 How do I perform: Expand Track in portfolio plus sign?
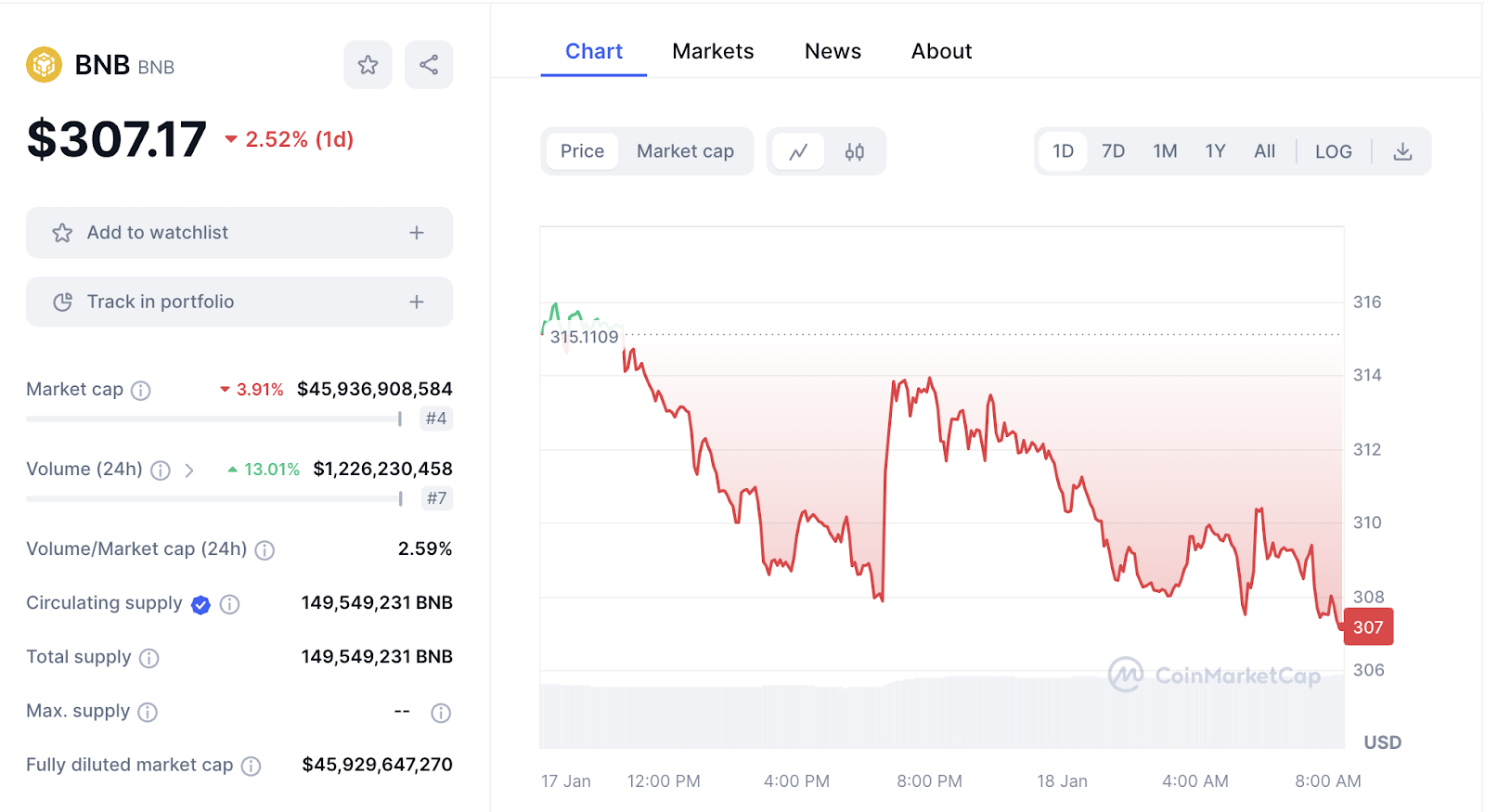coord(417,302)
